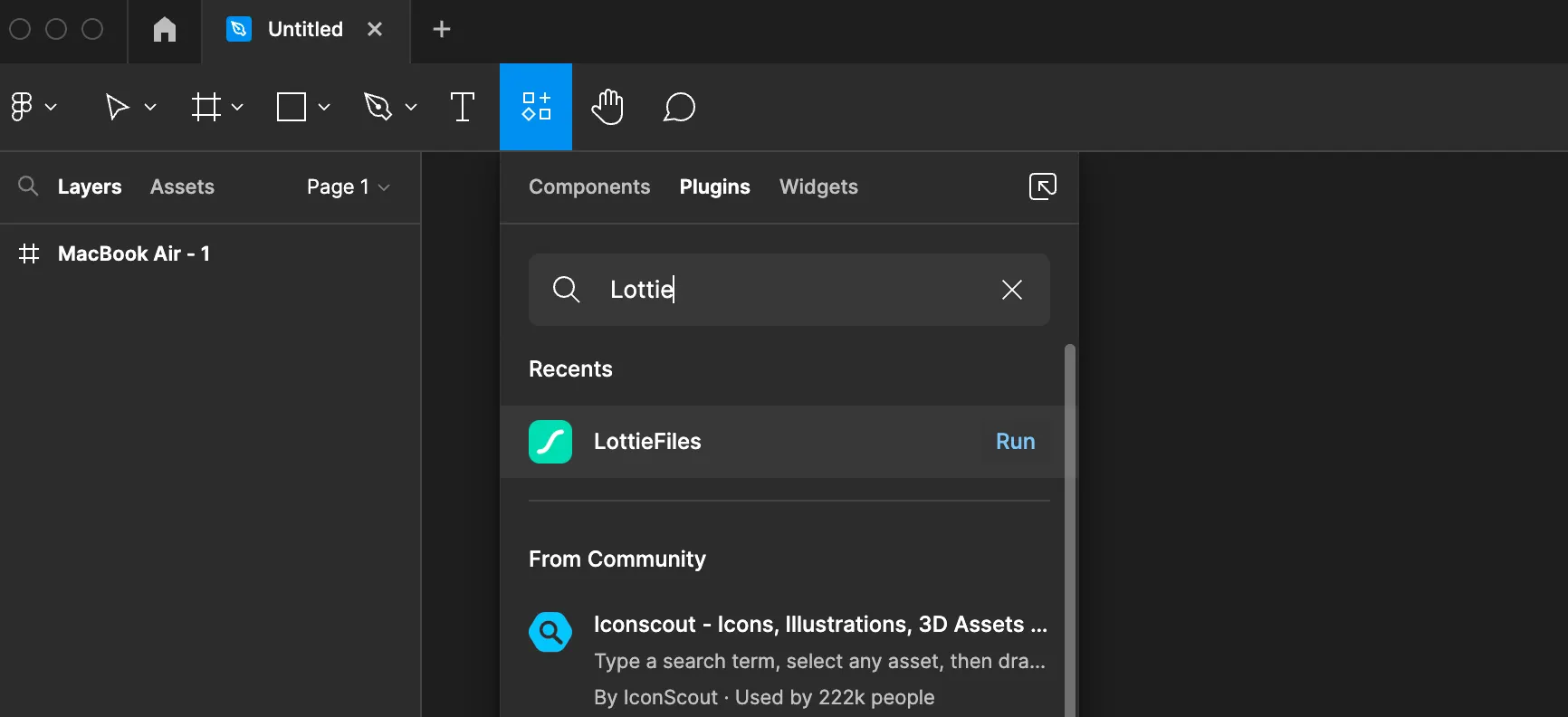Open the Figma main menu

32,107
